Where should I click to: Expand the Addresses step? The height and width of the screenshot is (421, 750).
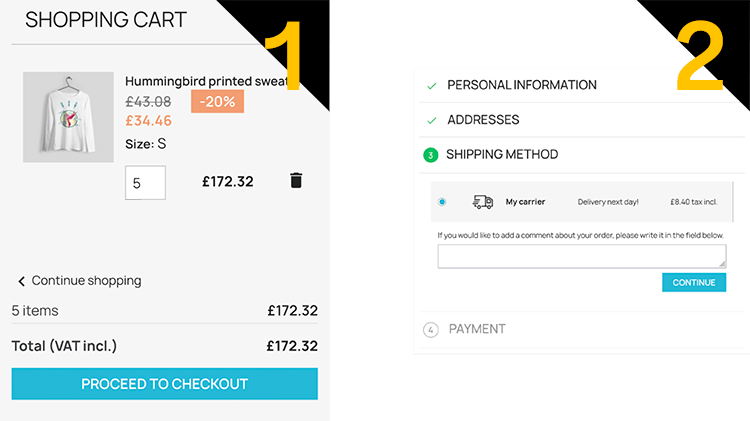click(483, 120)
